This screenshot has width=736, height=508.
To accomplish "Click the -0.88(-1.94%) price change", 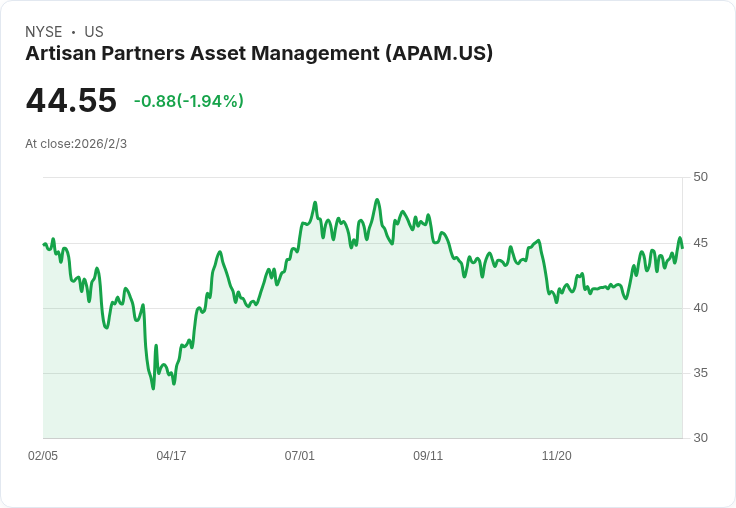I will [x=189, y=101].
